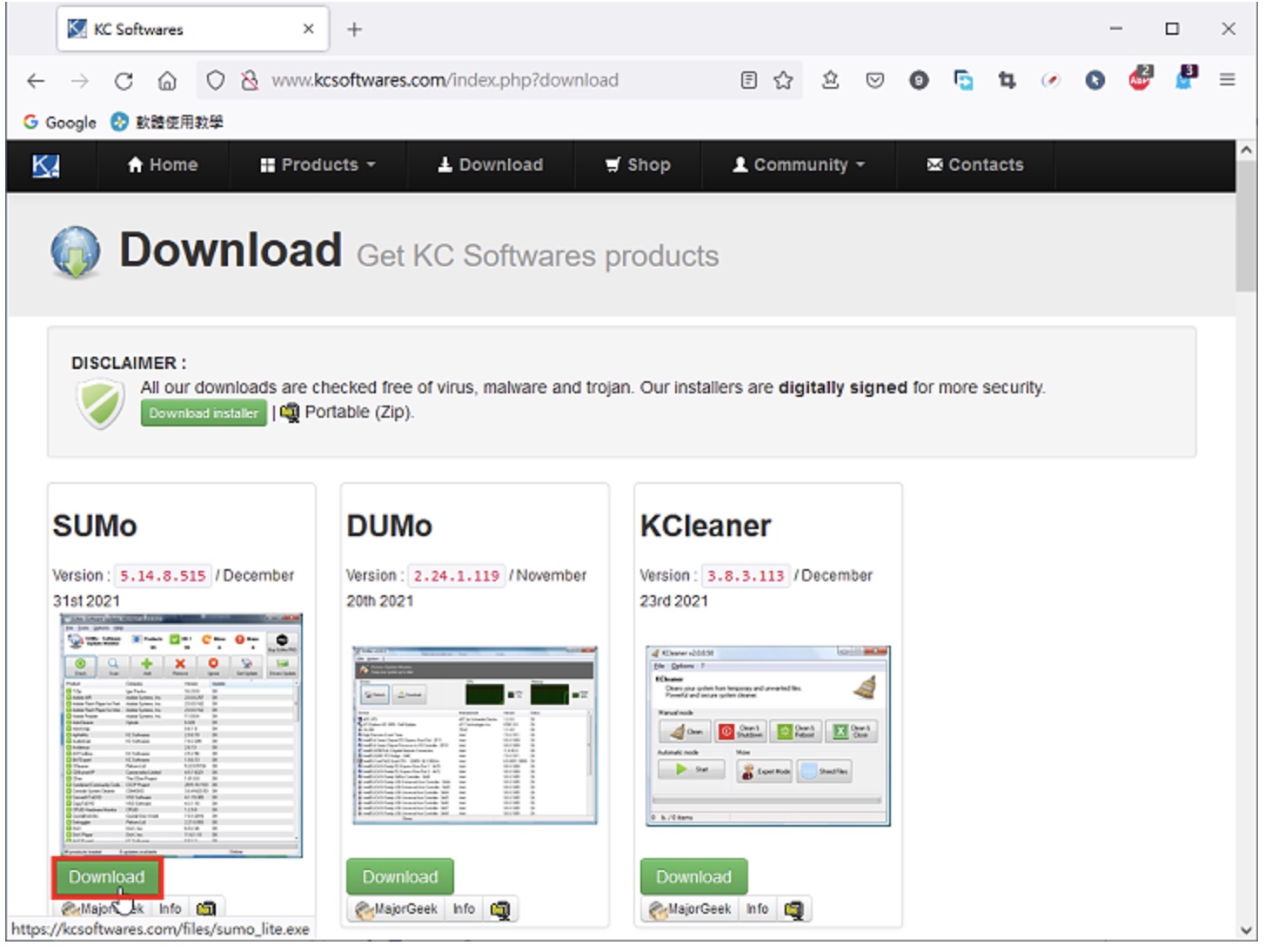Image resolution: width=1265 pixels, height=952 pixels.
Task: Expand the Community dropdown menu
Action: [799, 165]
